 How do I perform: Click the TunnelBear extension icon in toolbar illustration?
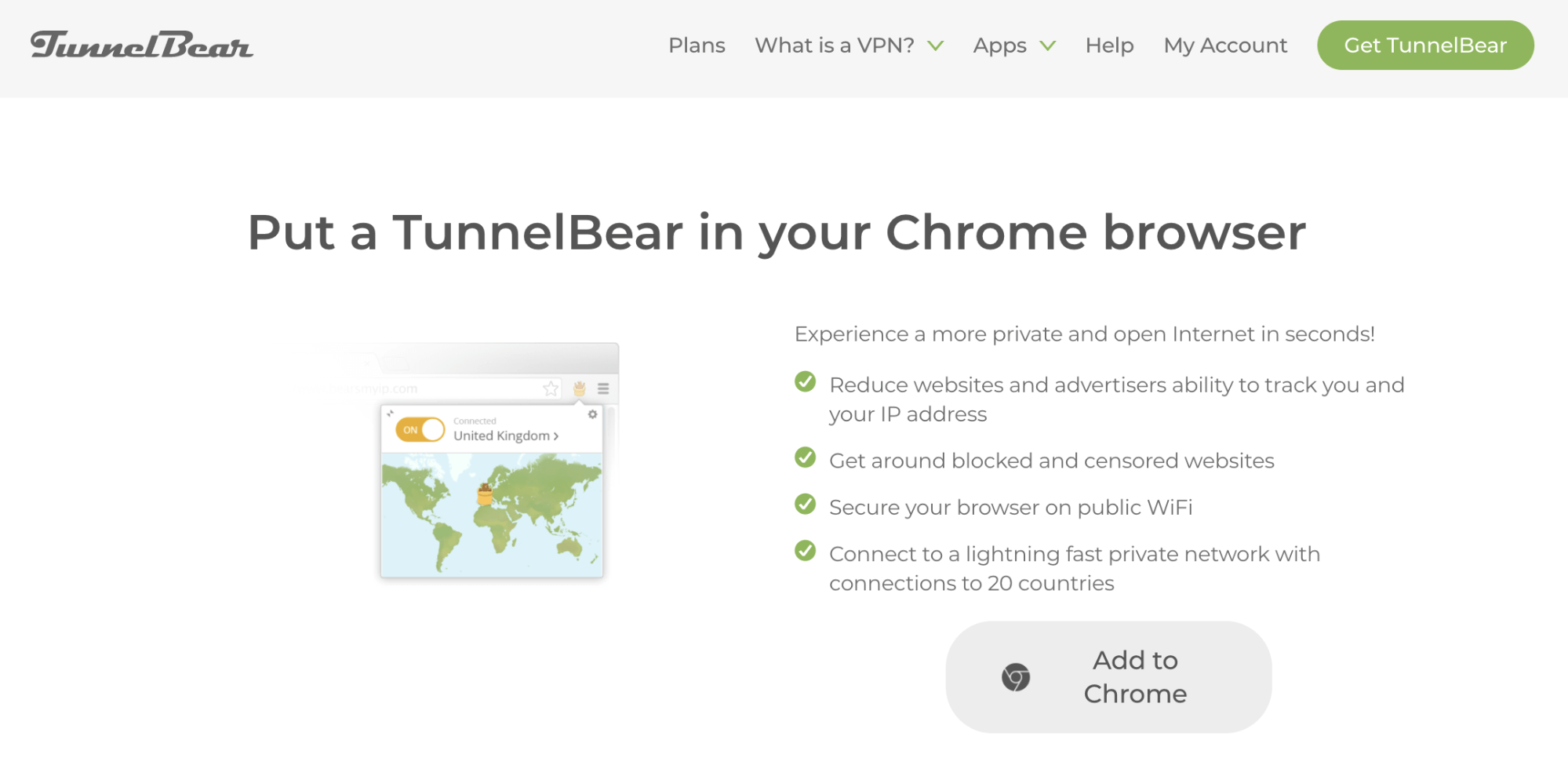580,388
